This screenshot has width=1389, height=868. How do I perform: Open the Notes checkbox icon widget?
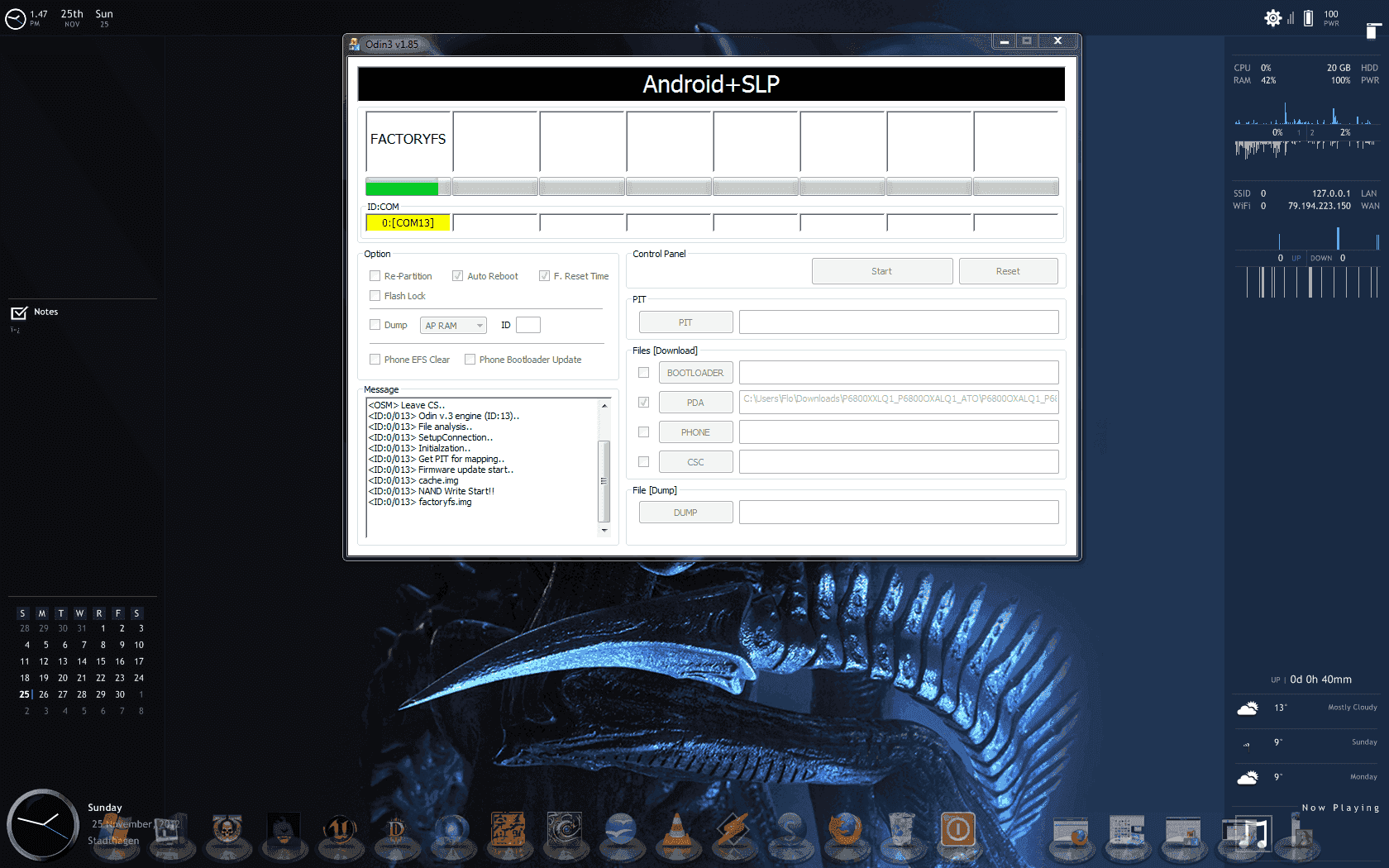coord(19,312)
